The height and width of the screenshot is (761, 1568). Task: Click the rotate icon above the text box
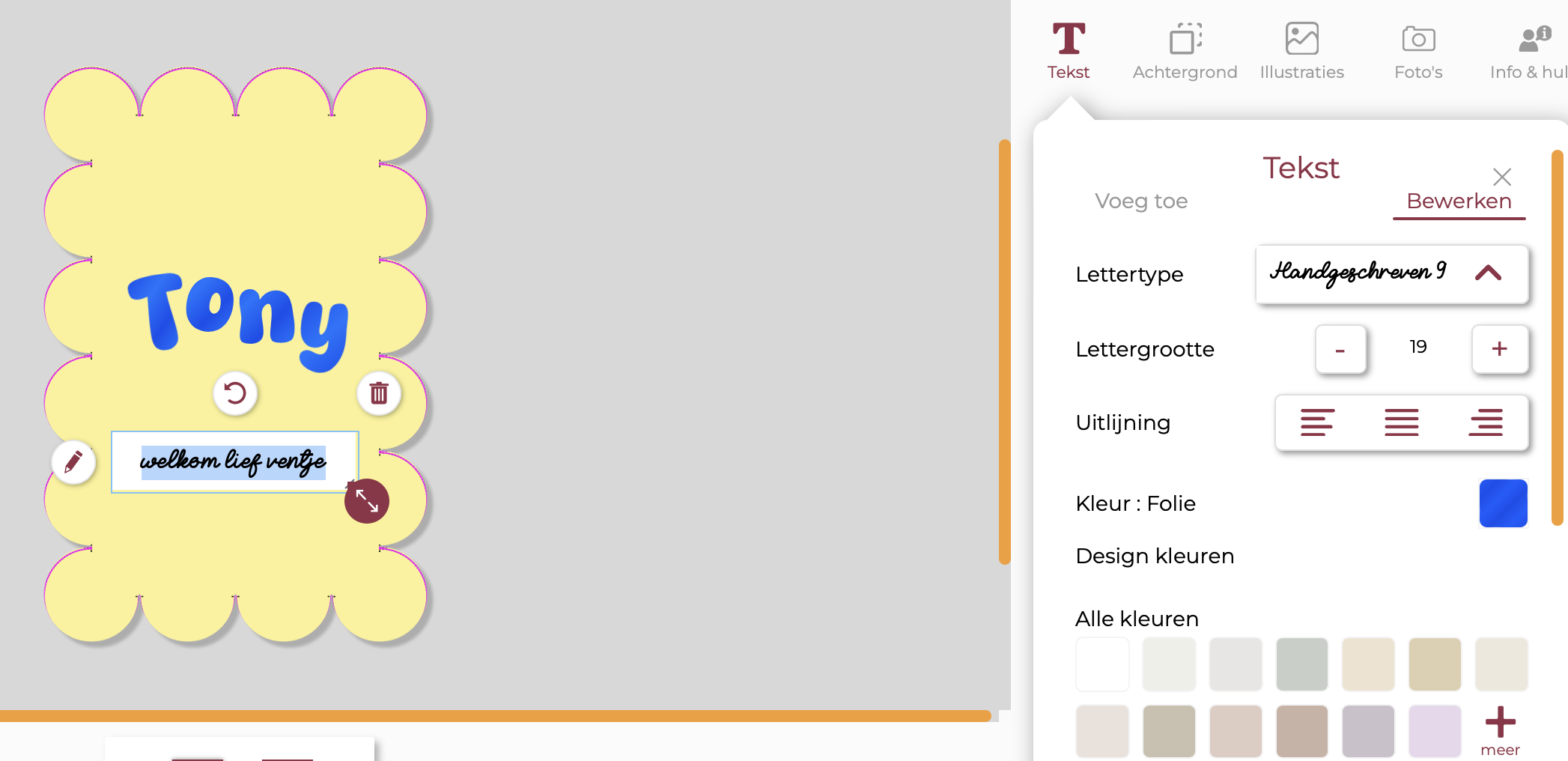[235, 393]
